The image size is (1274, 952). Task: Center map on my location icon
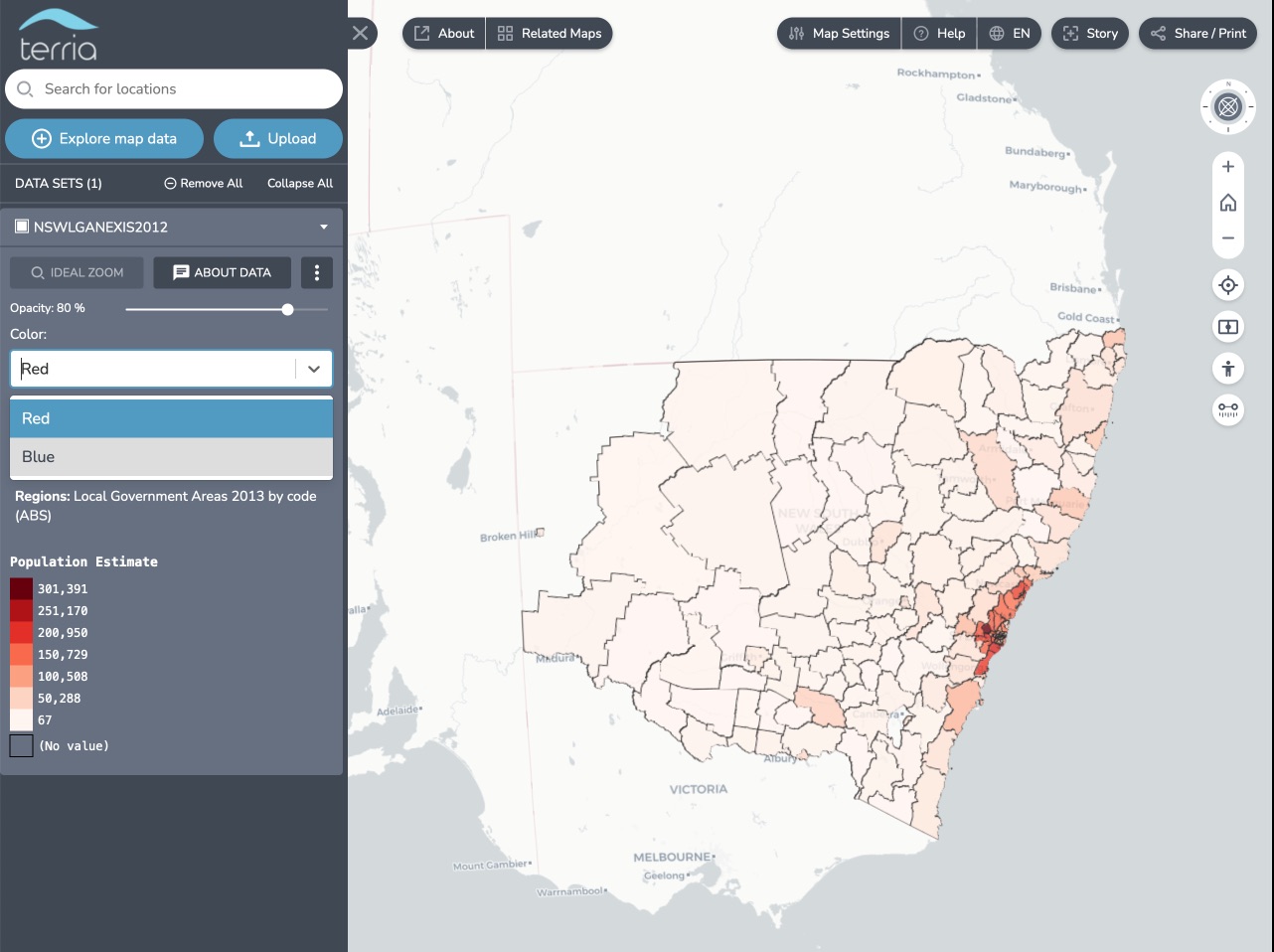[x=1228, y=285]
